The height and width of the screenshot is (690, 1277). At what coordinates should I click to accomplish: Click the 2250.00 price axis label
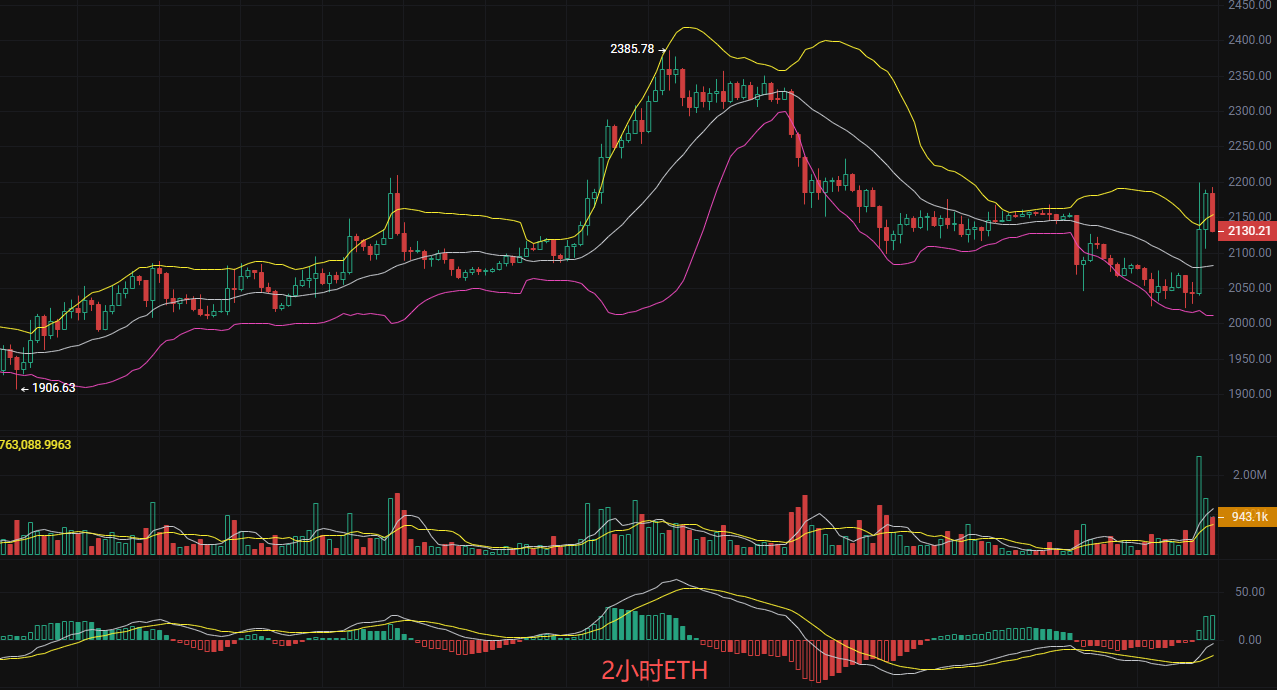(x=1248, y=146)
